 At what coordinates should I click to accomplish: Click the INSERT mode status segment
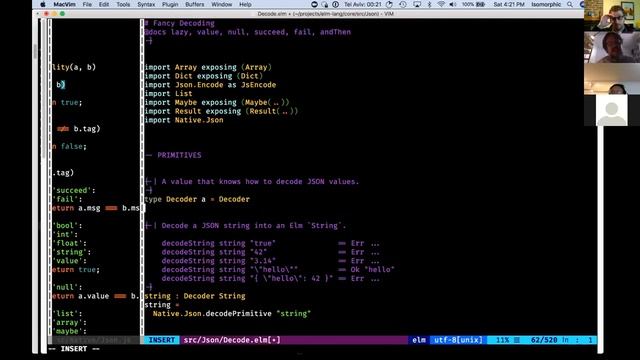tap(162, 340)
